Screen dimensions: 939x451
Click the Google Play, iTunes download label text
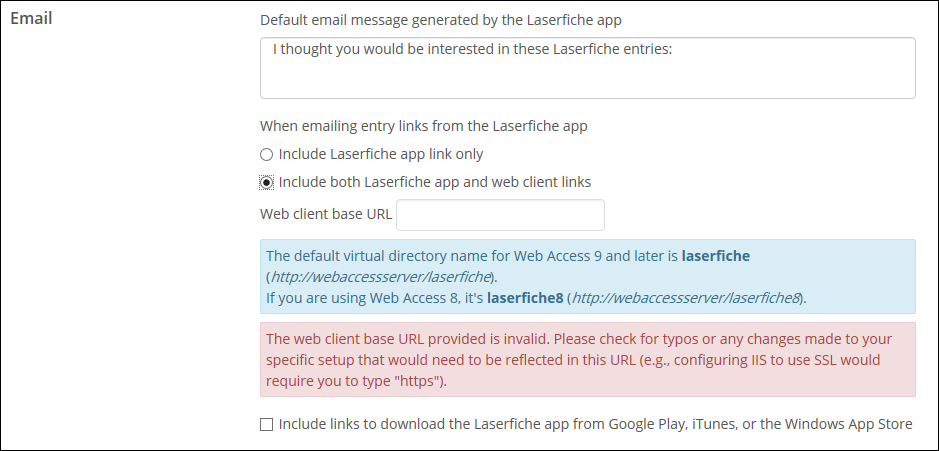[595, 424]
